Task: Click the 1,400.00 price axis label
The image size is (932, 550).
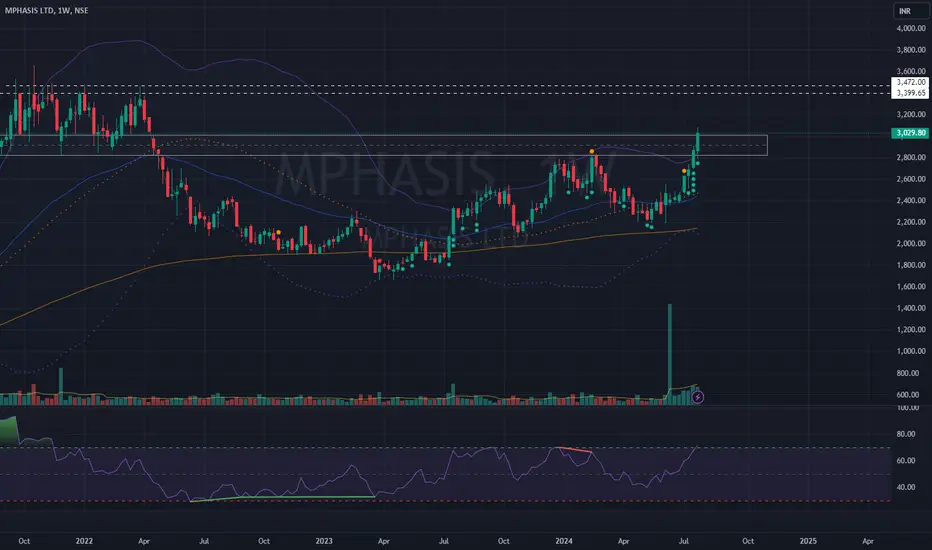Action: click(x=911, y=308)
